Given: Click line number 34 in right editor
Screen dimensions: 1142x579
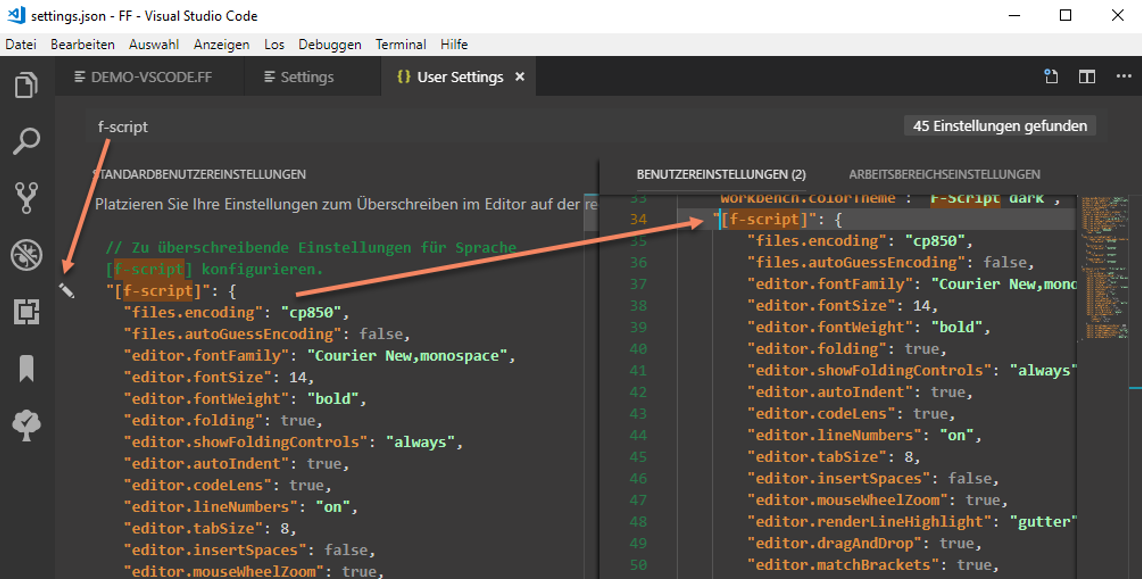Looking at the screenshot, I should coord(638,219).
